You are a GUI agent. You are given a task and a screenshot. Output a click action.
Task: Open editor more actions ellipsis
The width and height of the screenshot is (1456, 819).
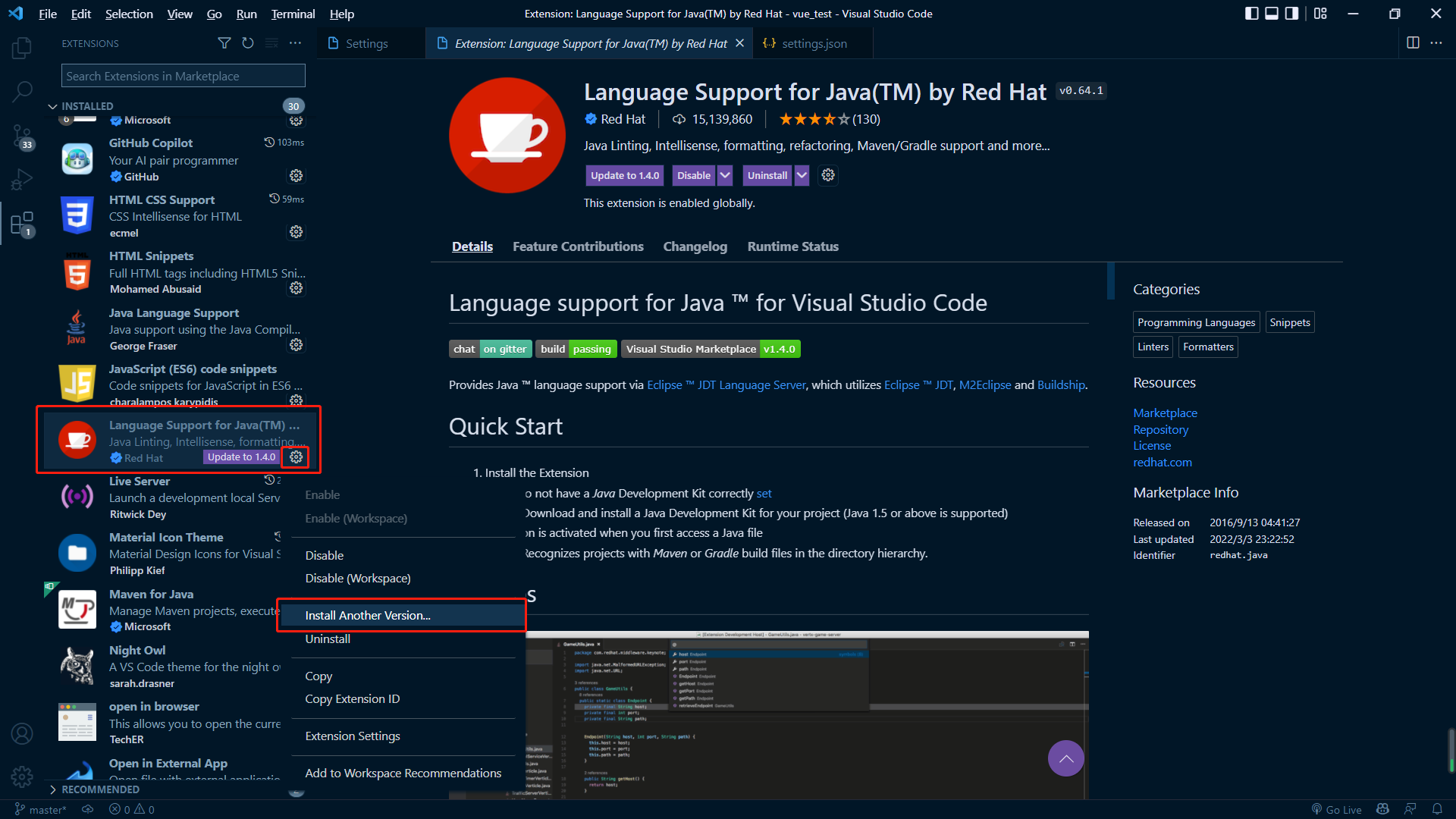click(1436, 43)
